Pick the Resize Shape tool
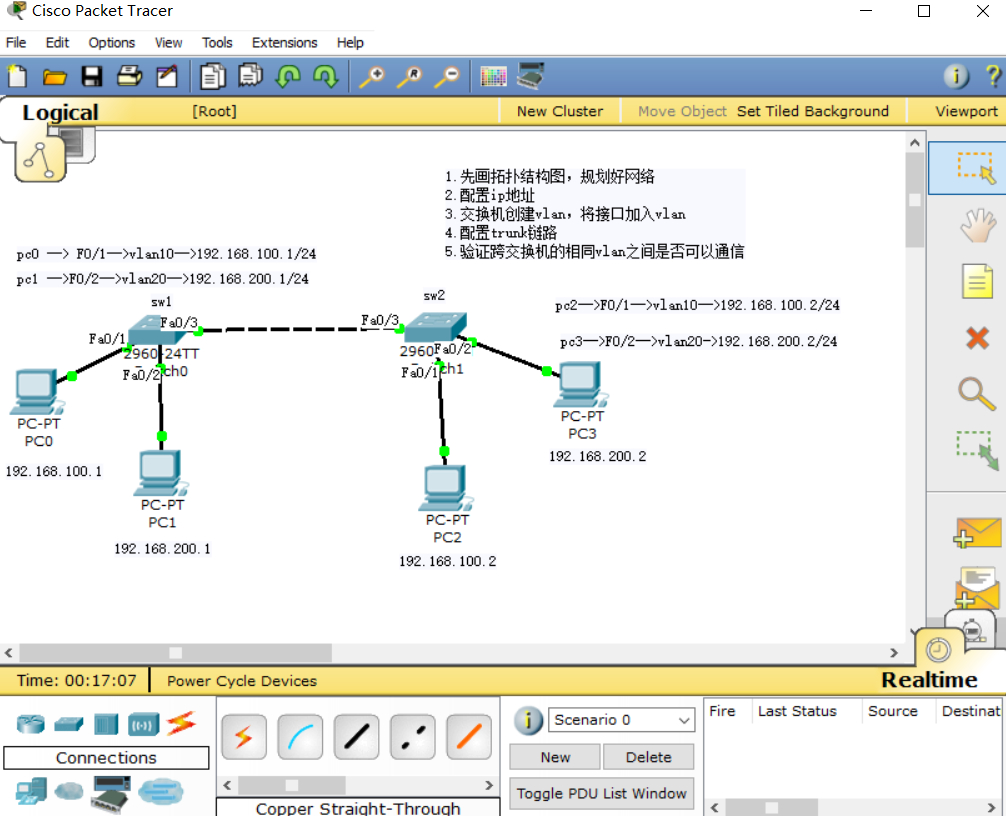This screenshot has height=816, width=1006. 978,450
